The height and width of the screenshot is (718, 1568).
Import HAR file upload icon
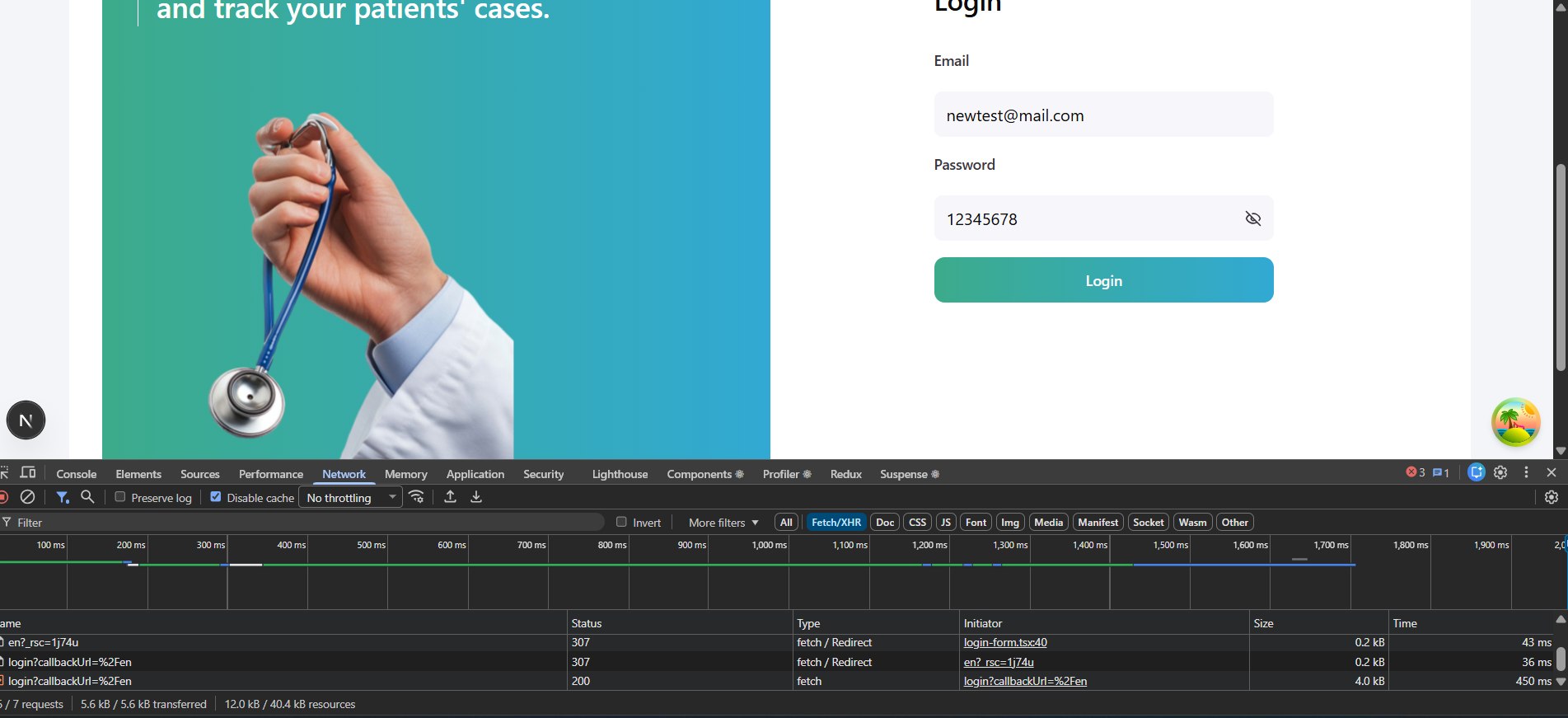coord(450,497)
